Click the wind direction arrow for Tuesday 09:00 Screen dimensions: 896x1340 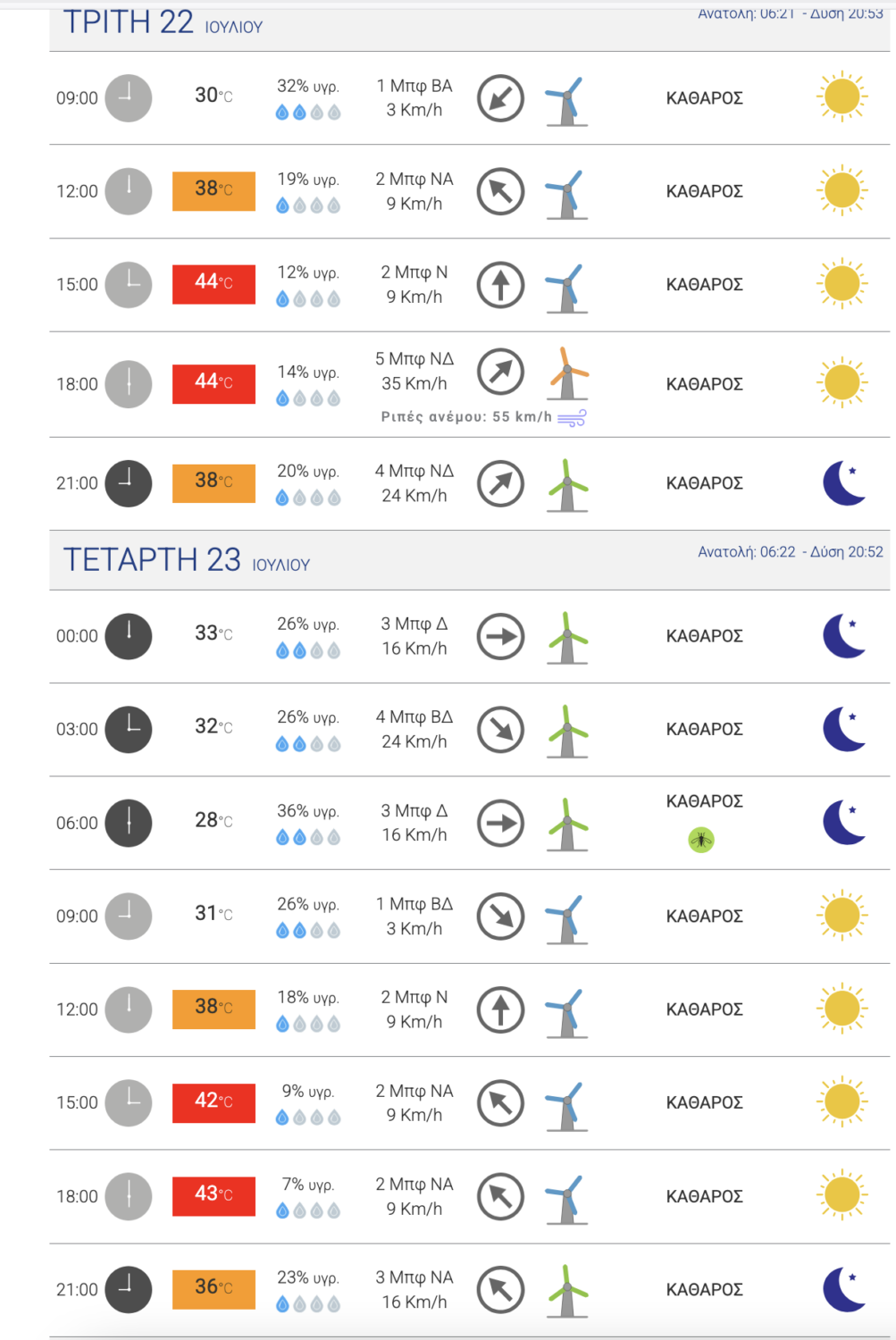(x=500, y=98)
